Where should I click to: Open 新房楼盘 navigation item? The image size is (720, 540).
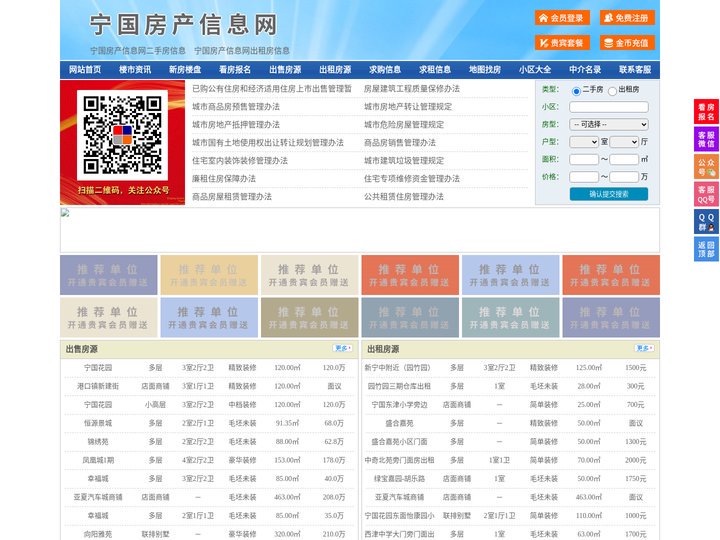[x=185, y=70]
